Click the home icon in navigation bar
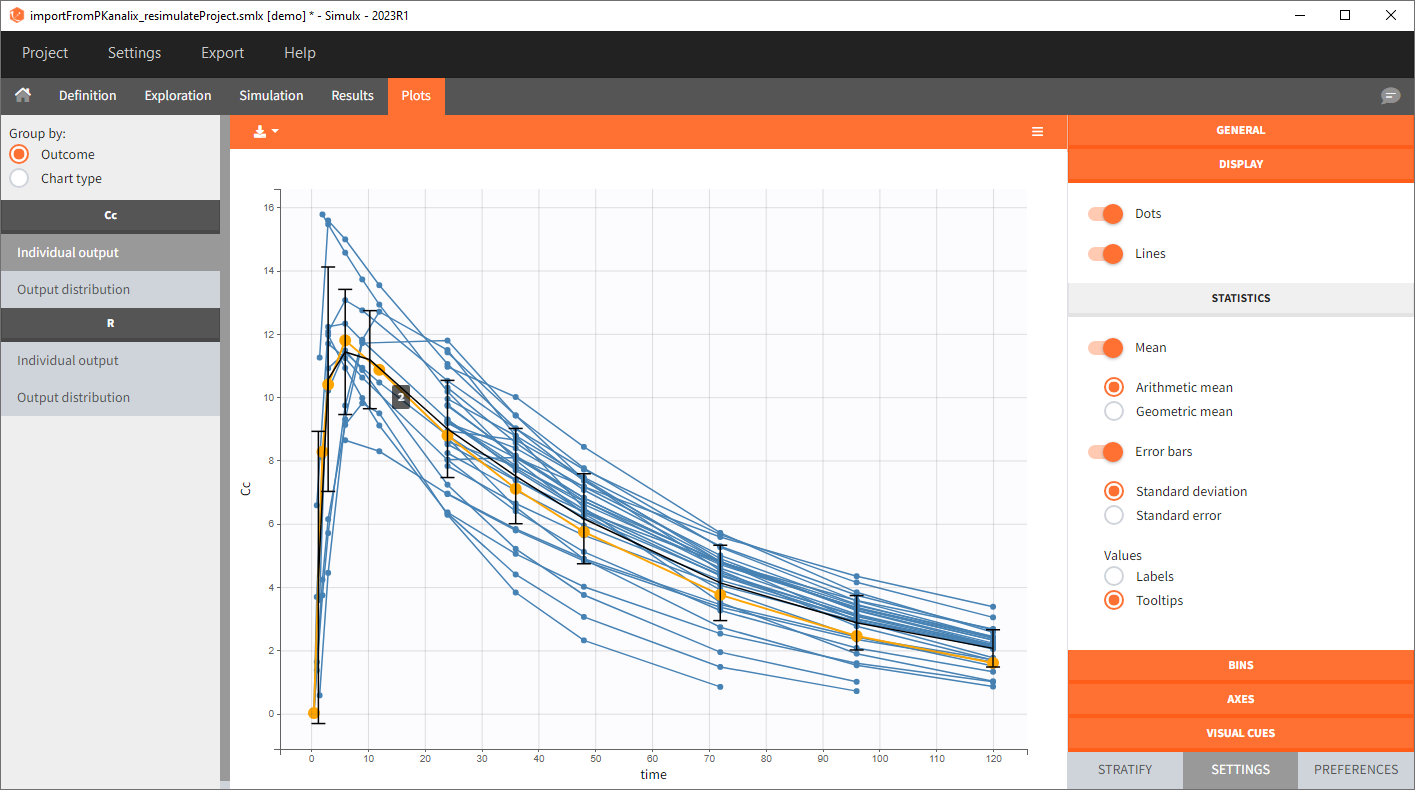Viewport: 1415px width, 790px height. coord(22,95)
